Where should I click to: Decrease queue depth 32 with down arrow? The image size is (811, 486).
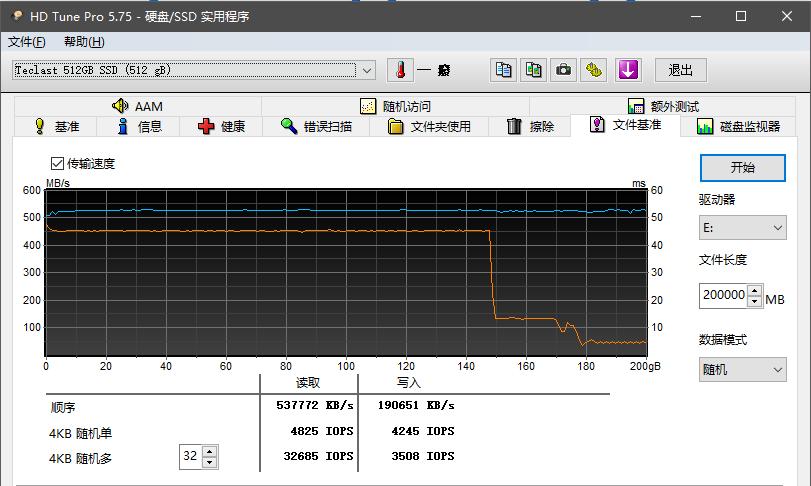click(x=209, y=462)
